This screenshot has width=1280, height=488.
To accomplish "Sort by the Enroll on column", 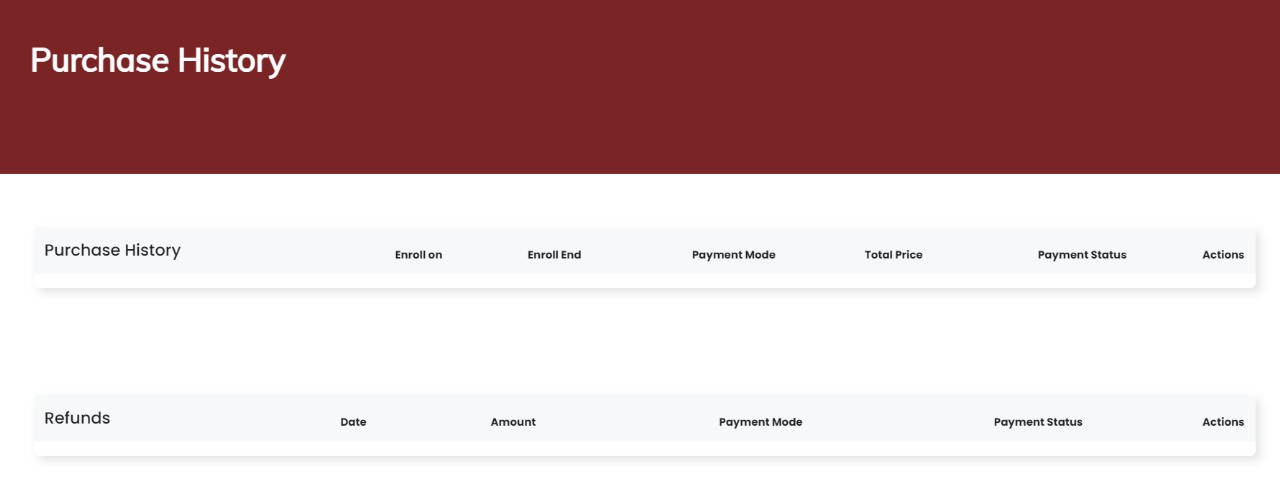I will tap(418, 255).
